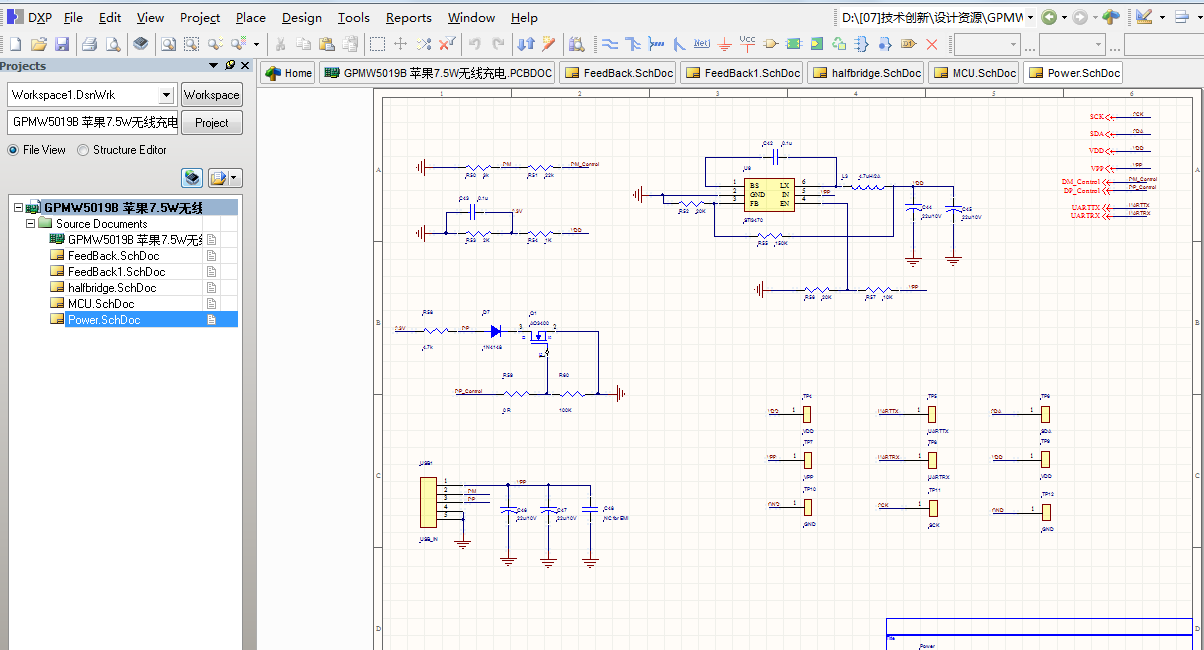Collapse the Source Documents folder
This screenshot has width=1204, height=650.
[x=31, y=224]
